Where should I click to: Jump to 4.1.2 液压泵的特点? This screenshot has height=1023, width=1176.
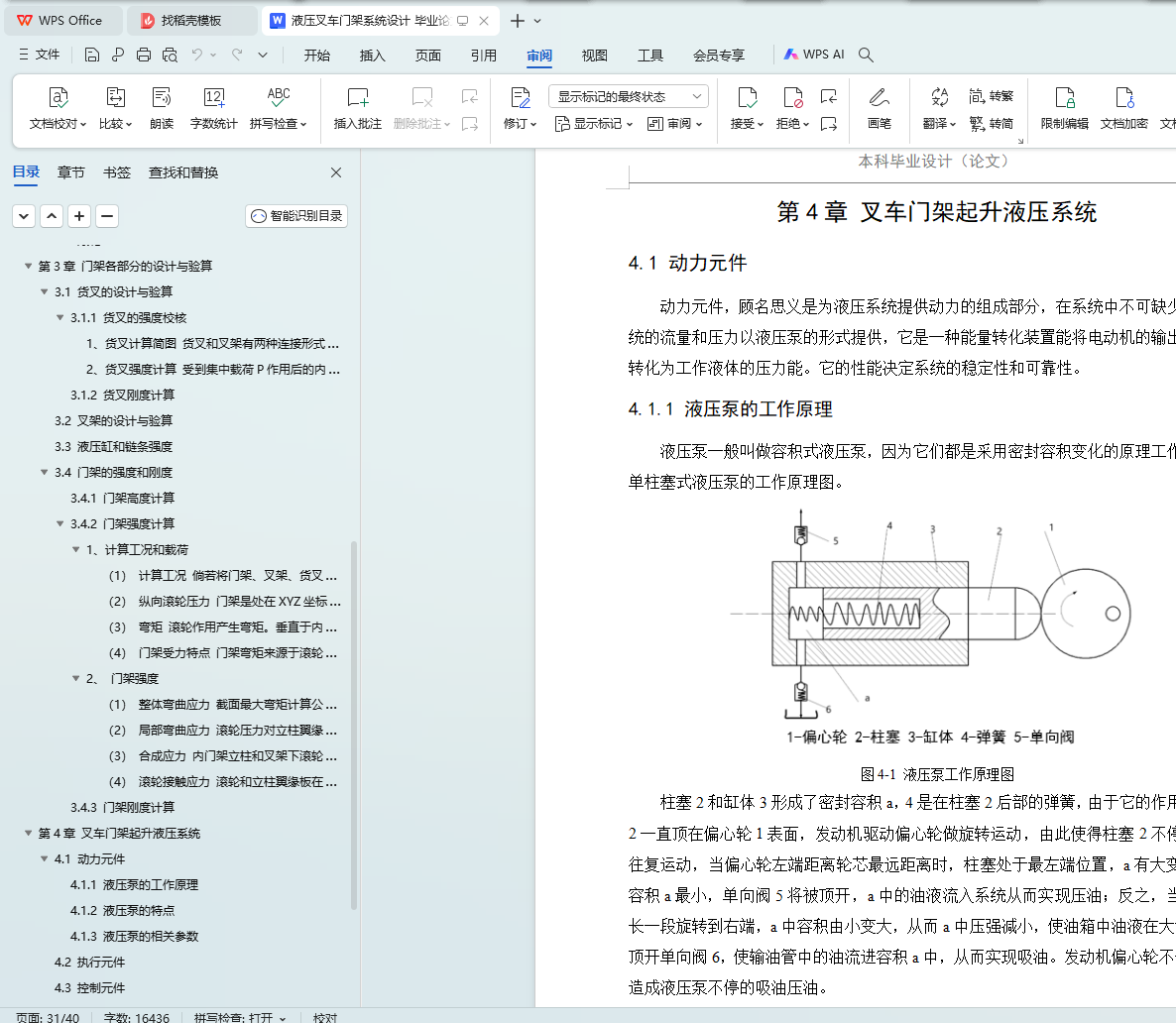tap(122, 910)
